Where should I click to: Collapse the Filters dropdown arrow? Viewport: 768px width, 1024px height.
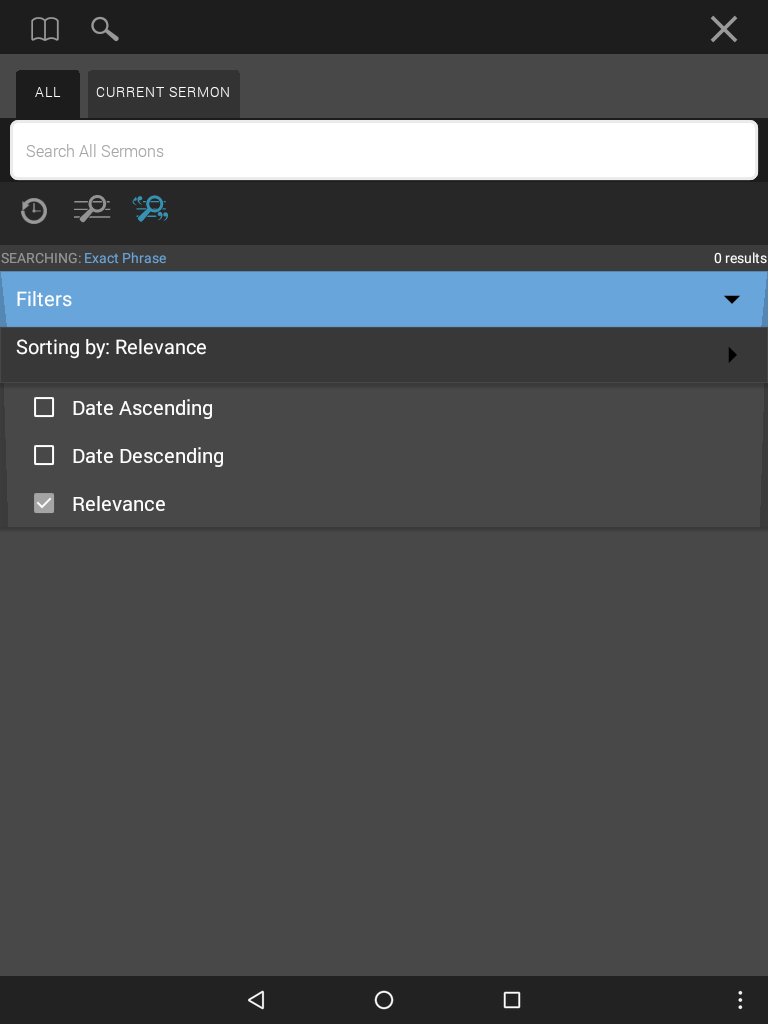pos(731,299)
